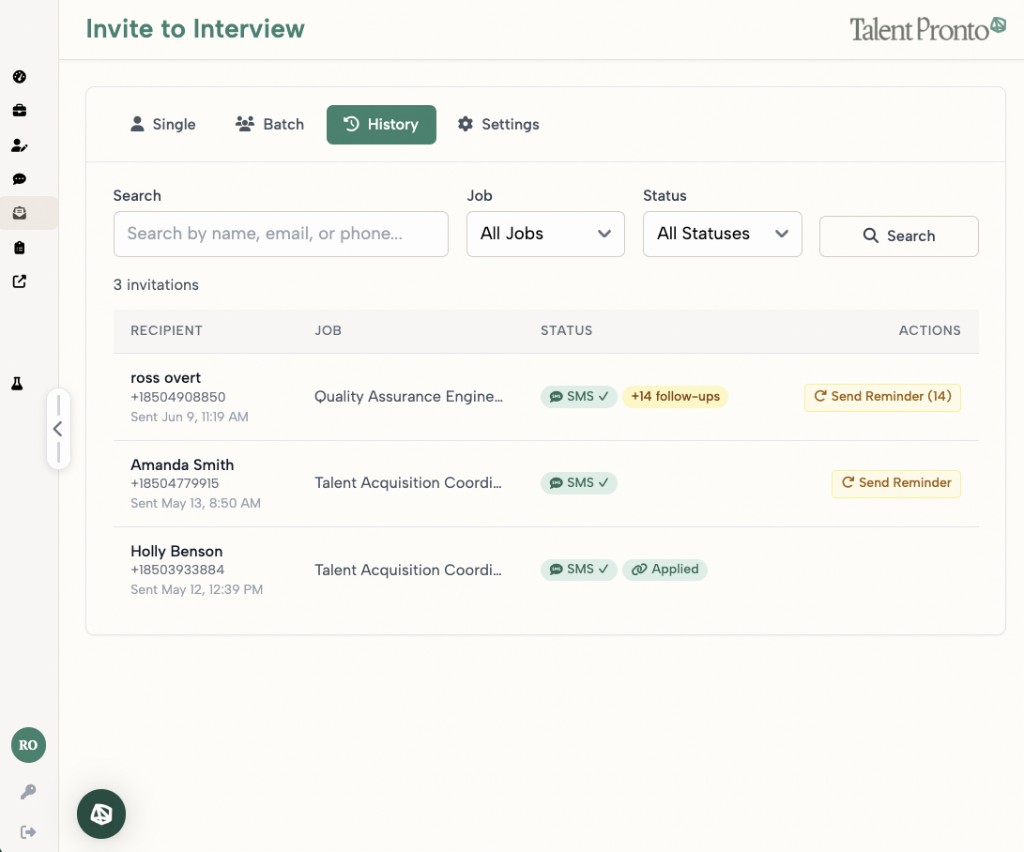Click Quality Assurance Engine... job cell
Viewport: 1024px width, 852px height.
(x=408, y=396)
